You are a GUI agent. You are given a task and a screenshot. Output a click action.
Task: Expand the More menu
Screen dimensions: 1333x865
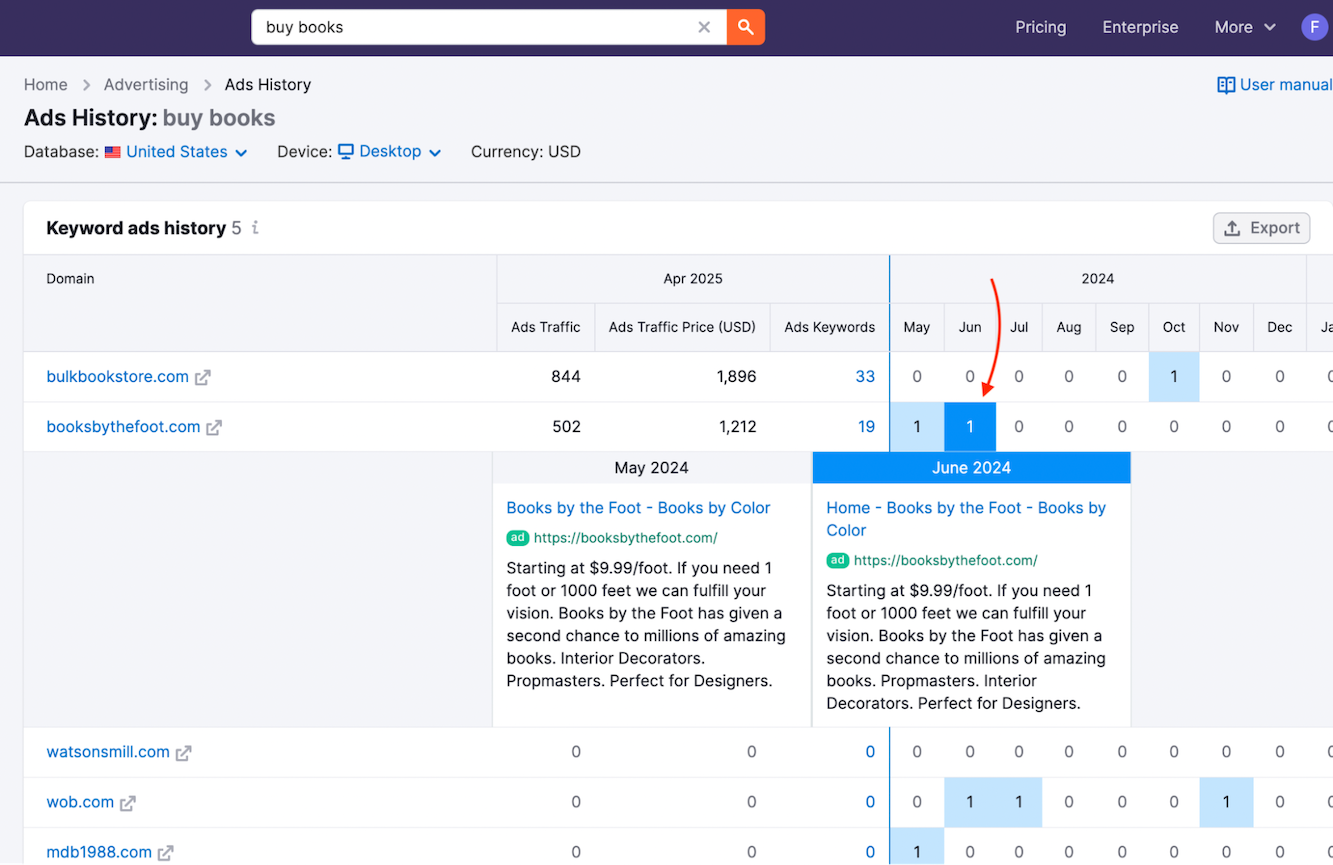tap(1244, 27)
